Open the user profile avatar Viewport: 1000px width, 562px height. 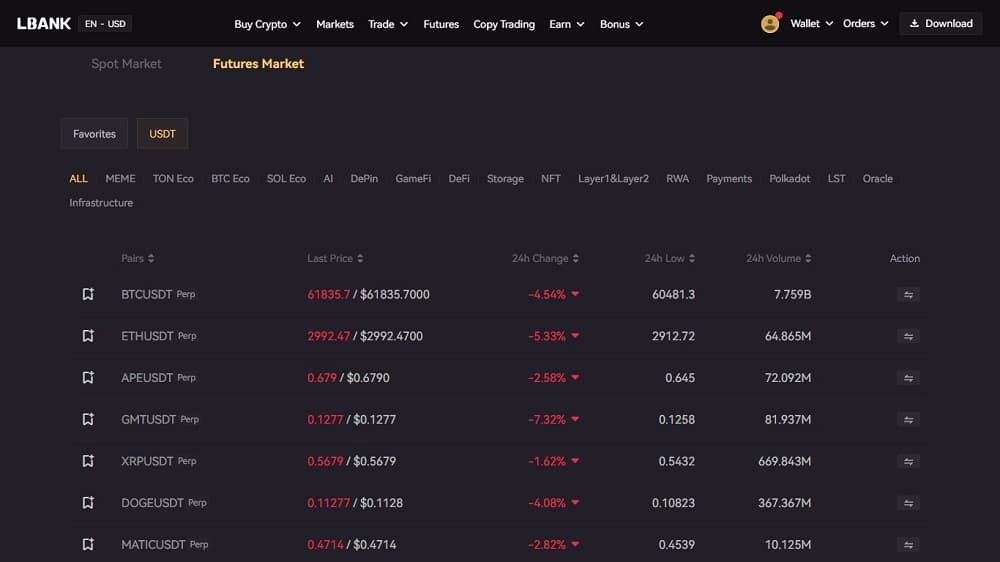pyautogui.click(x=770, y=24)
